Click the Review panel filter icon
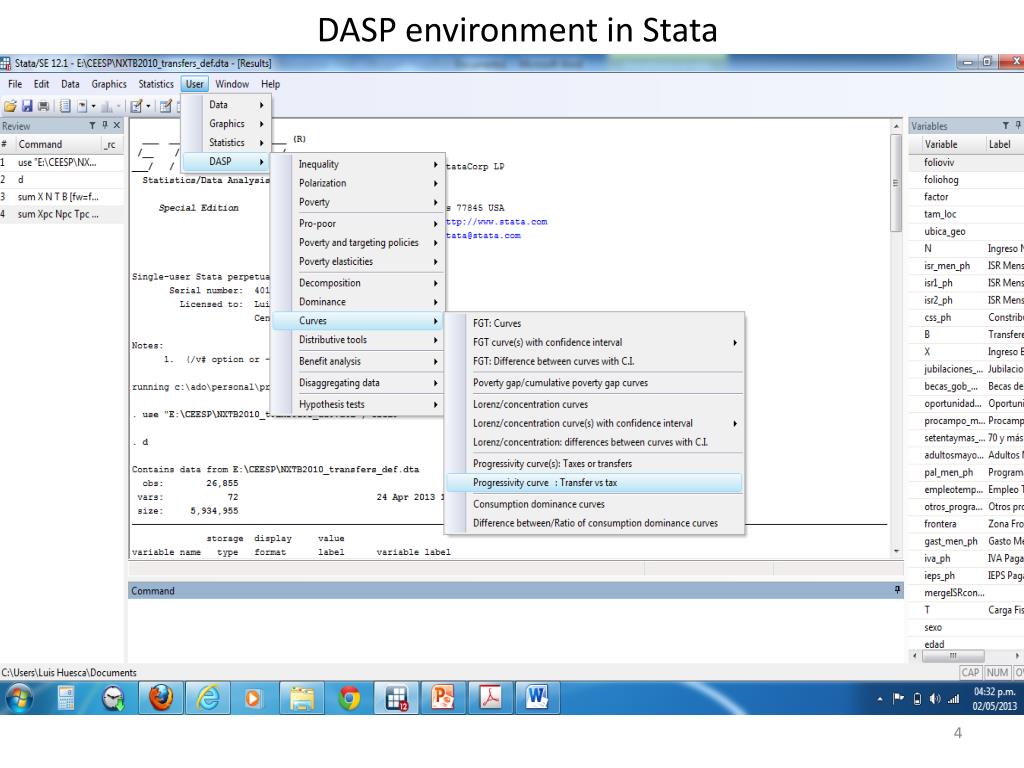This screenshot has width=1024, height=768. [x=92, y=125]
